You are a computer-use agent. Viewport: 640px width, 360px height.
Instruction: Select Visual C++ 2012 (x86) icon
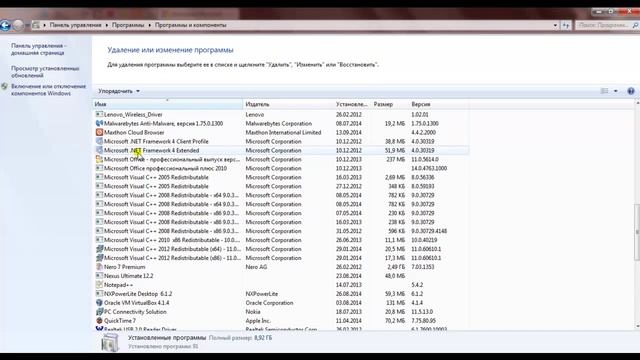tap(99, 258)
